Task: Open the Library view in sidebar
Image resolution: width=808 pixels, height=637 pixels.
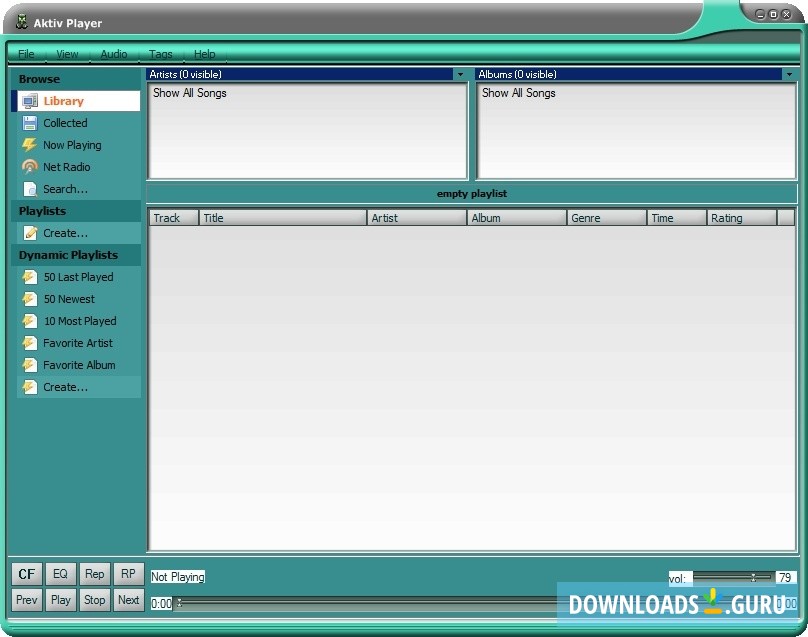Action: coord(63,100)
